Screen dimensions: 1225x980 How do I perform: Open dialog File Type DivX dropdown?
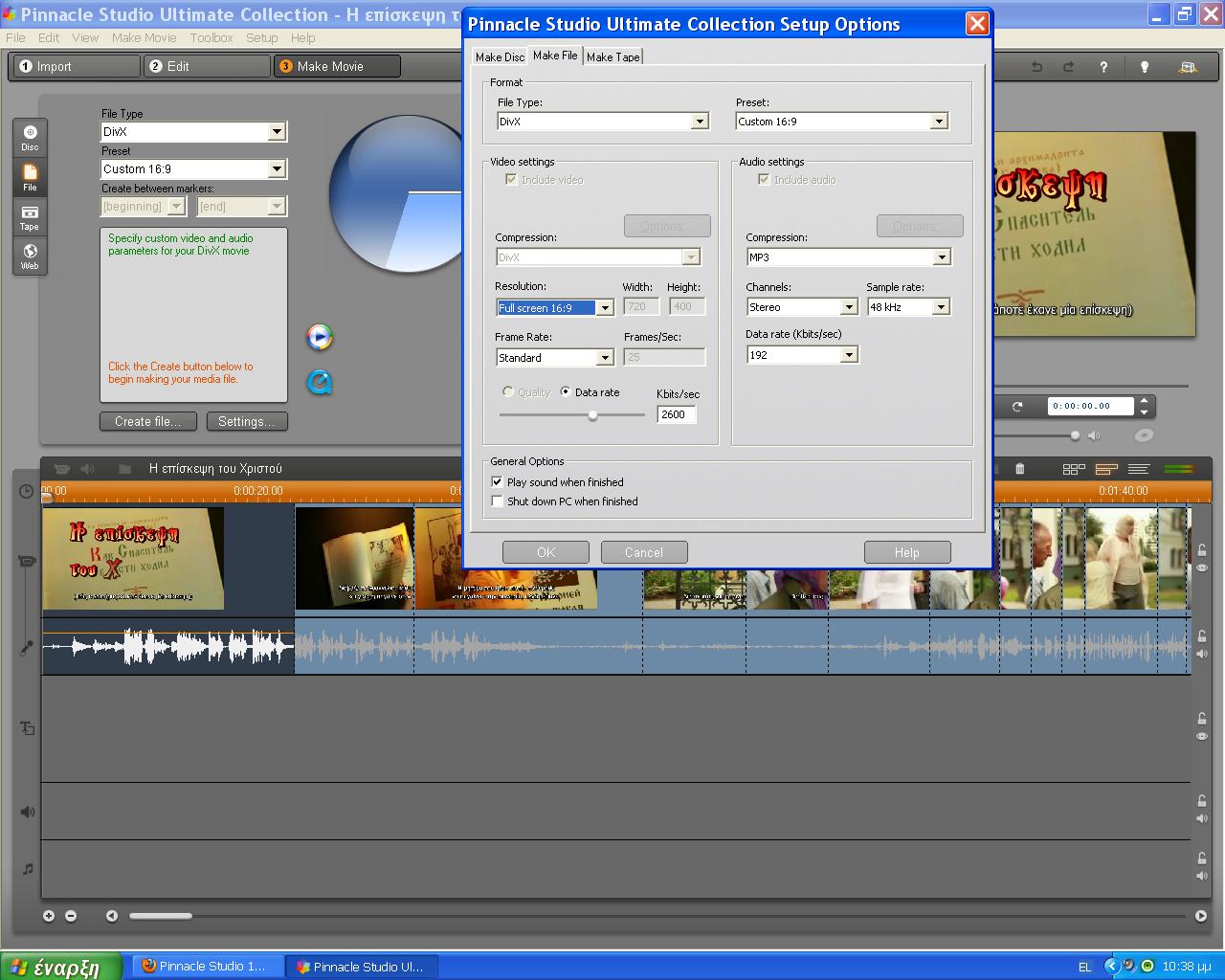click(603, 122)
